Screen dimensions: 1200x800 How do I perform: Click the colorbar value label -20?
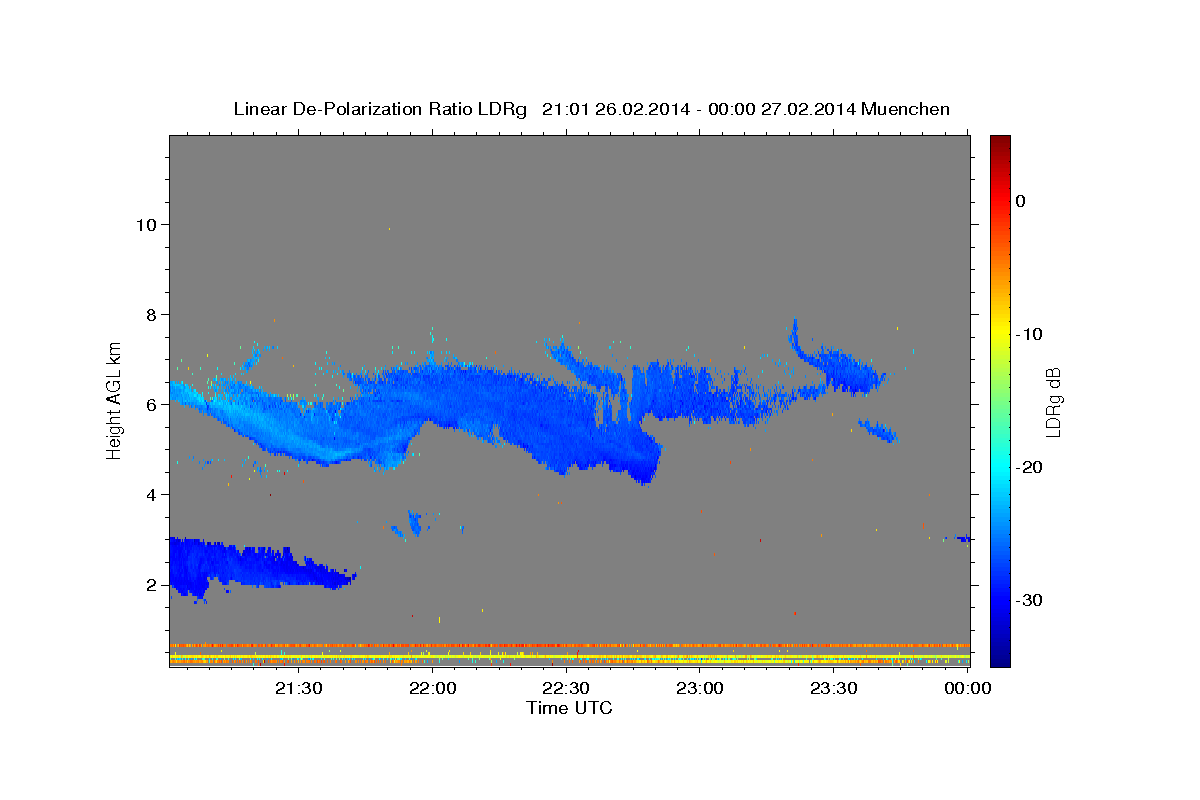point(1030,467)
